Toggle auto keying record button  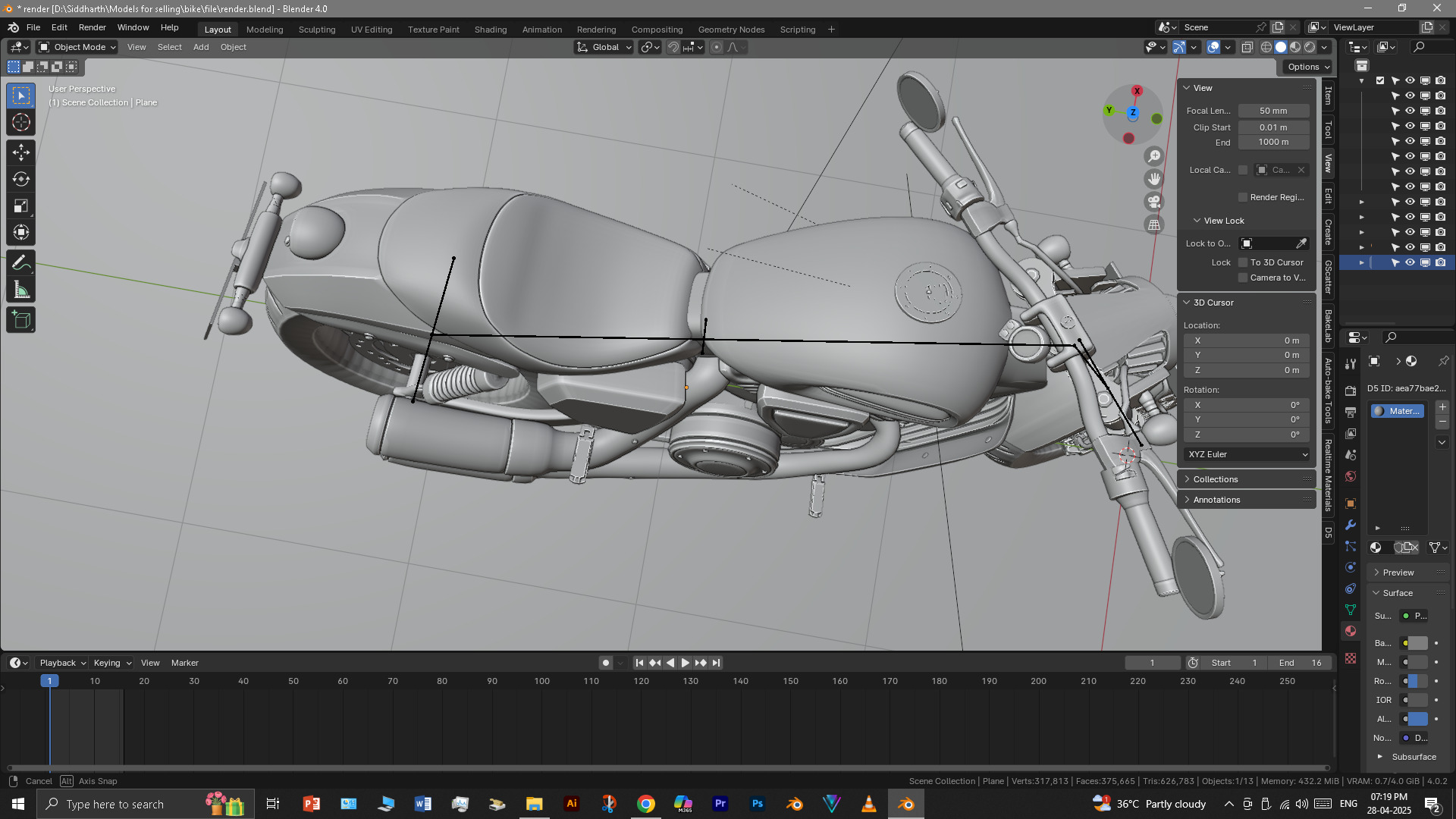(605, 663)
